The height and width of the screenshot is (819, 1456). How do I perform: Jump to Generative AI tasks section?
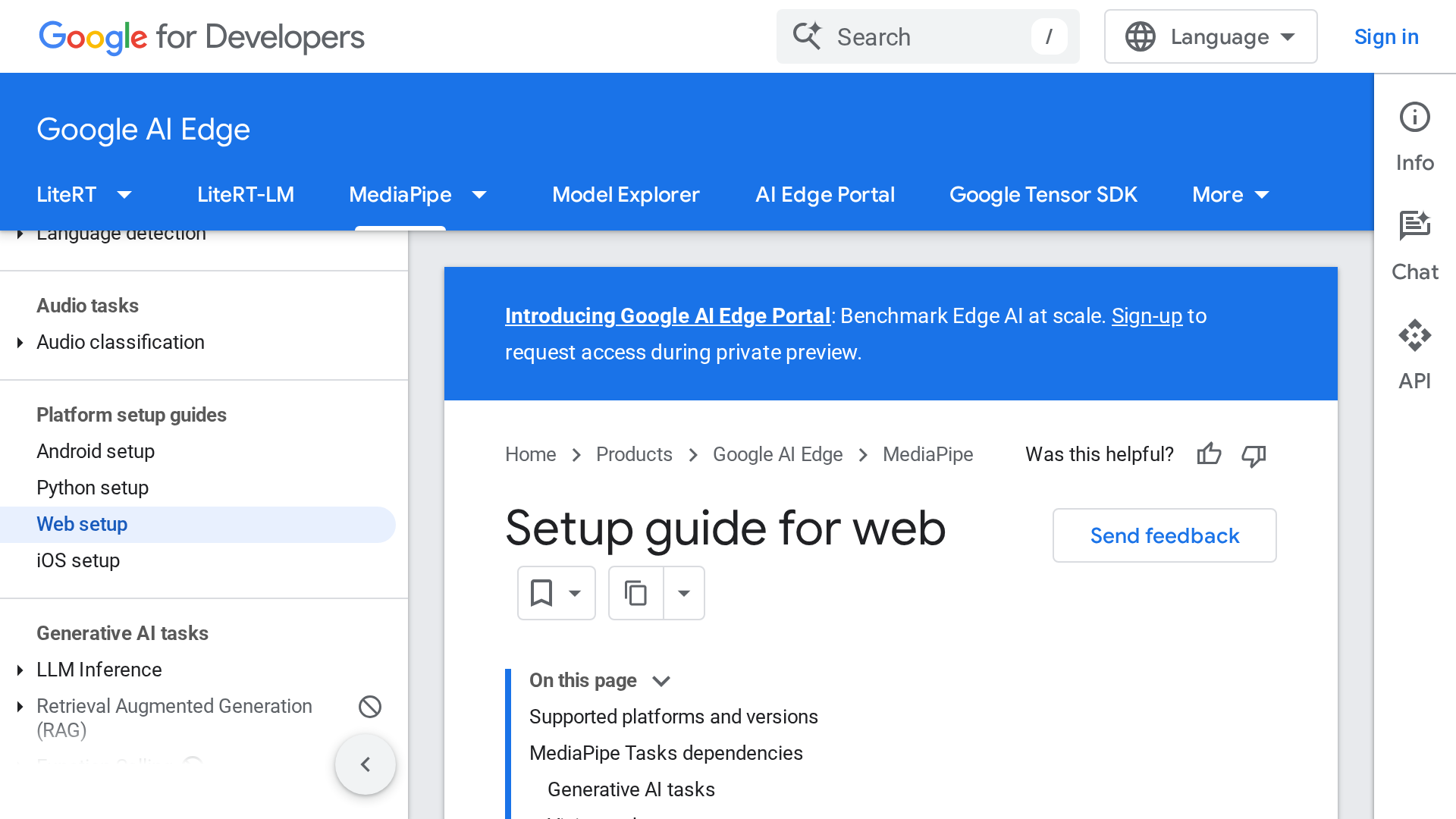(631, 789)
